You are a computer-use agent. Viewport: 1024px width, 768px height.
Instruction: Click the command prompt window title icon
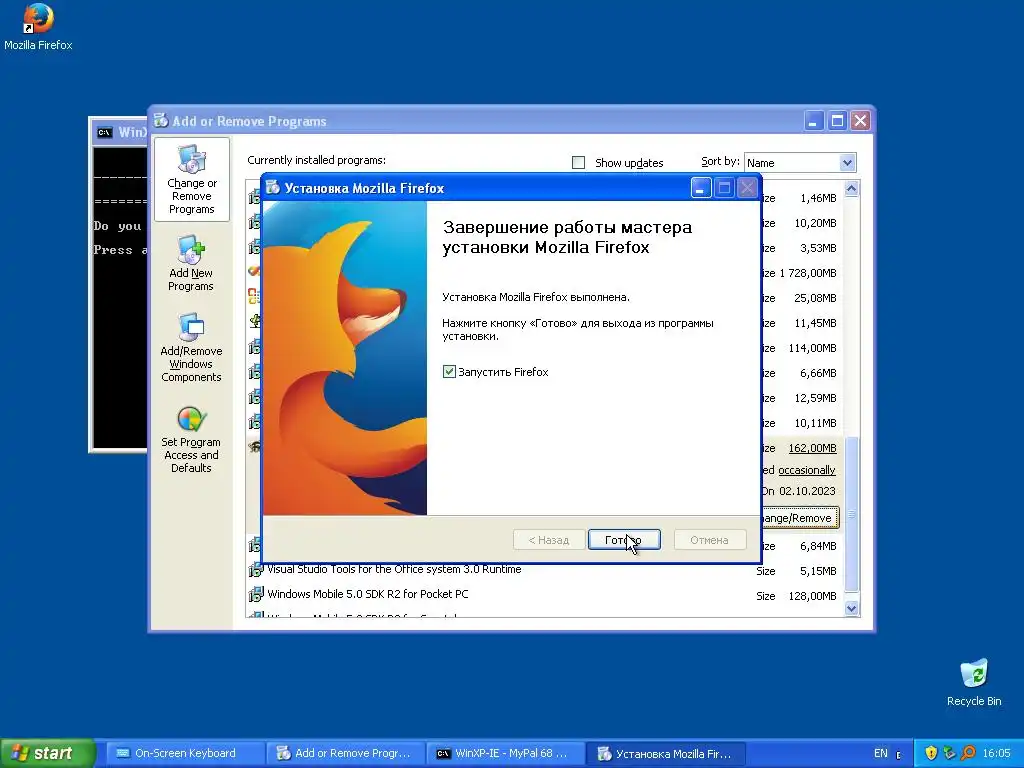coord(104,133)
